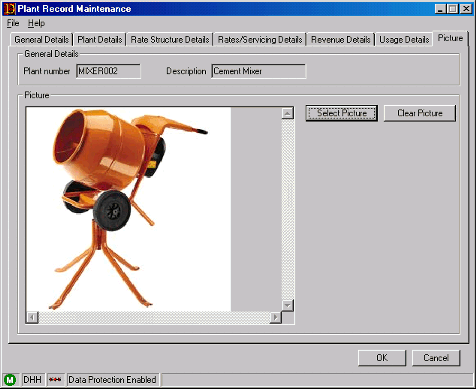Viewport: 476px width, 389px height.
Task: Click the green M status bar icon
Action: pyautogui.click(x=10, y=380)
